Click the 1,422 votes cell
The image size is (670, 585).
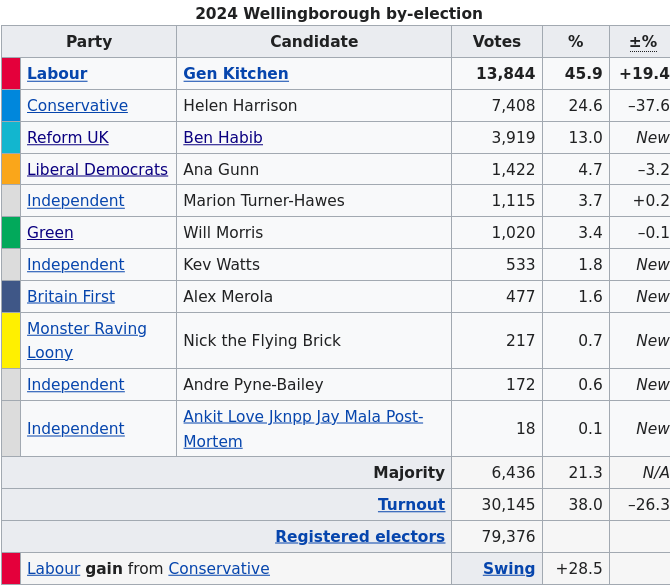(497, 170)
